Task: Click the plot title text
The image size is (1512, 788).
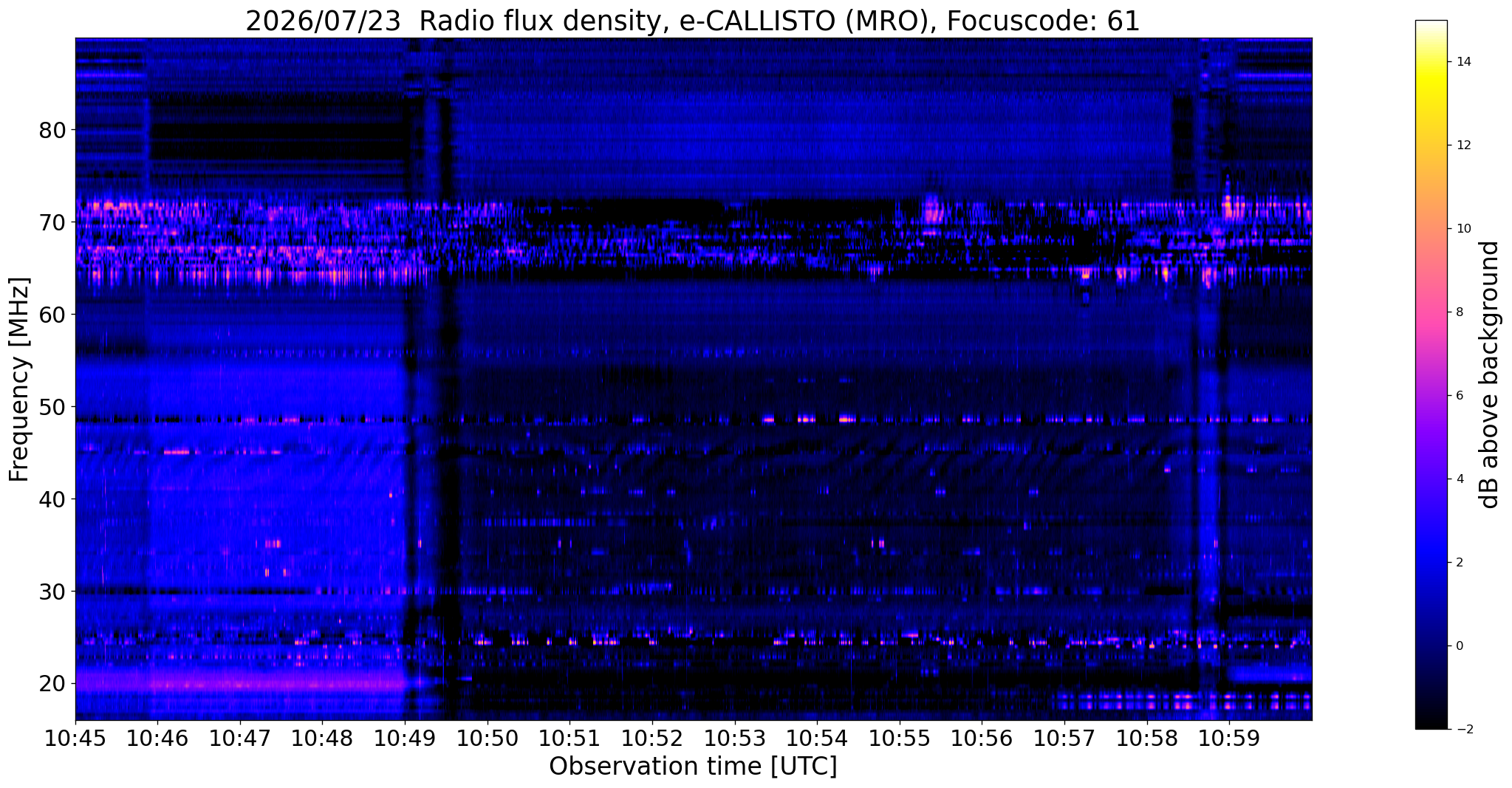Action: (693, 21)
